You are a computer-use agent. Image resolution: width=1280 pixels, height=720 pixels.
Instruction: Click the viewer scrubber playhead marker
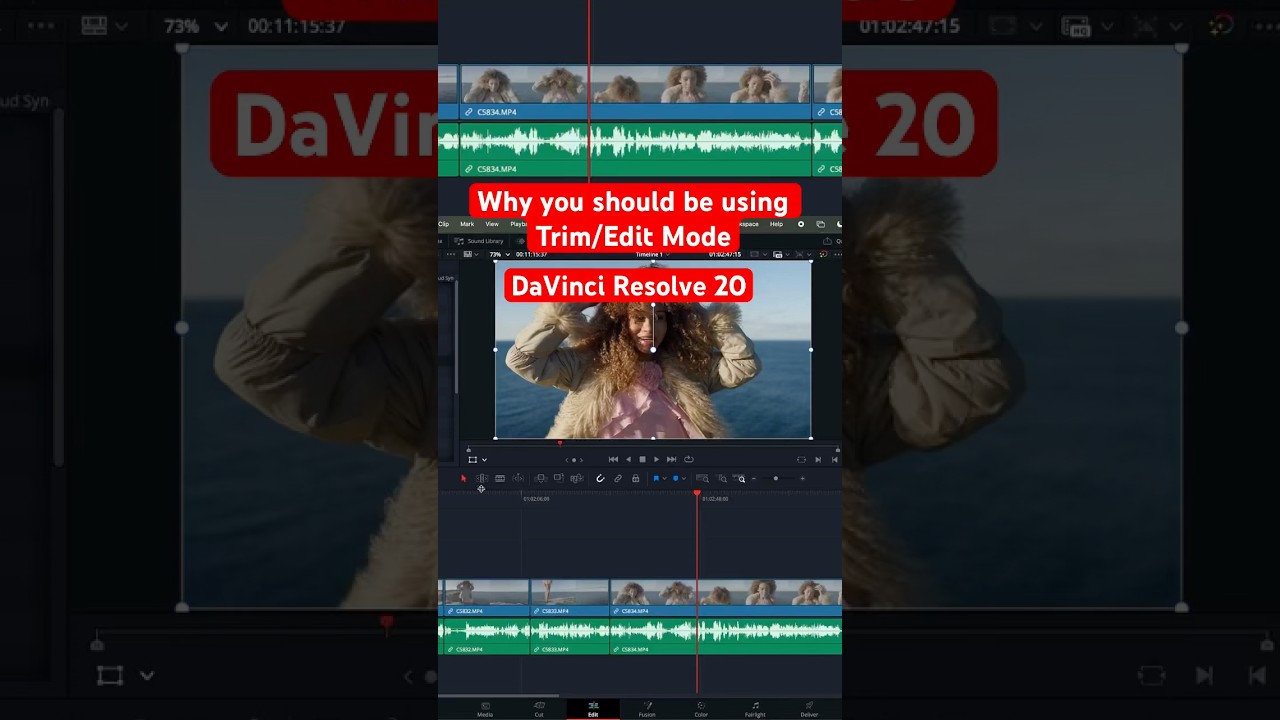pyautogui.click(x=560, y=442)
